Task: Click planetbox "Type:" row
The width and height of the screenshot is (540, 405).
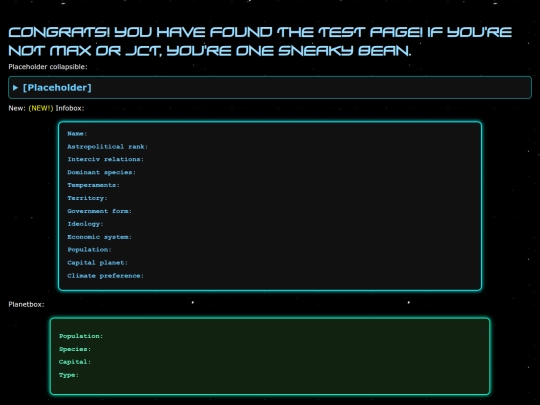Action: [69, 375]
